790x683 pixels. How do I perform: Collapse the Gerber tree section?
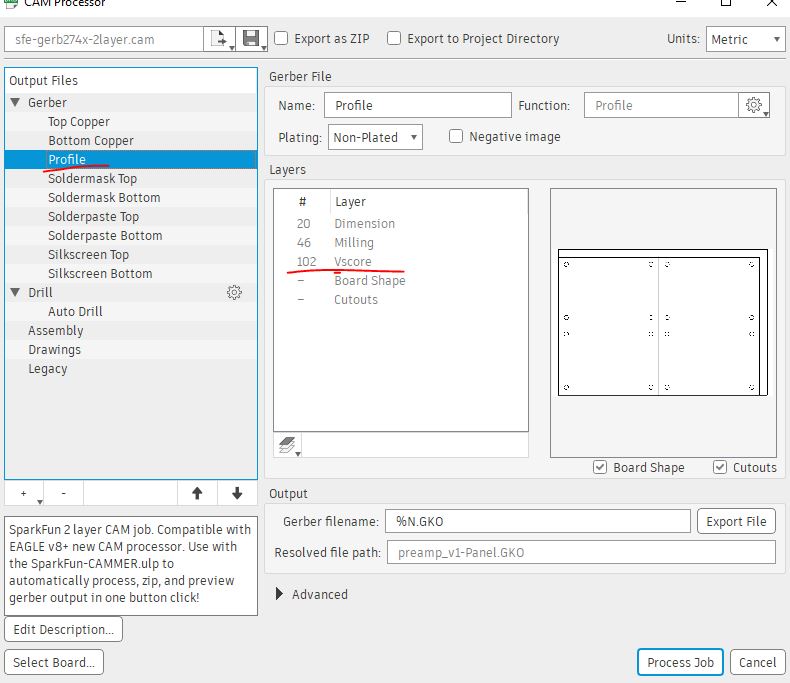pyautogui.click(x=16, y=102)
